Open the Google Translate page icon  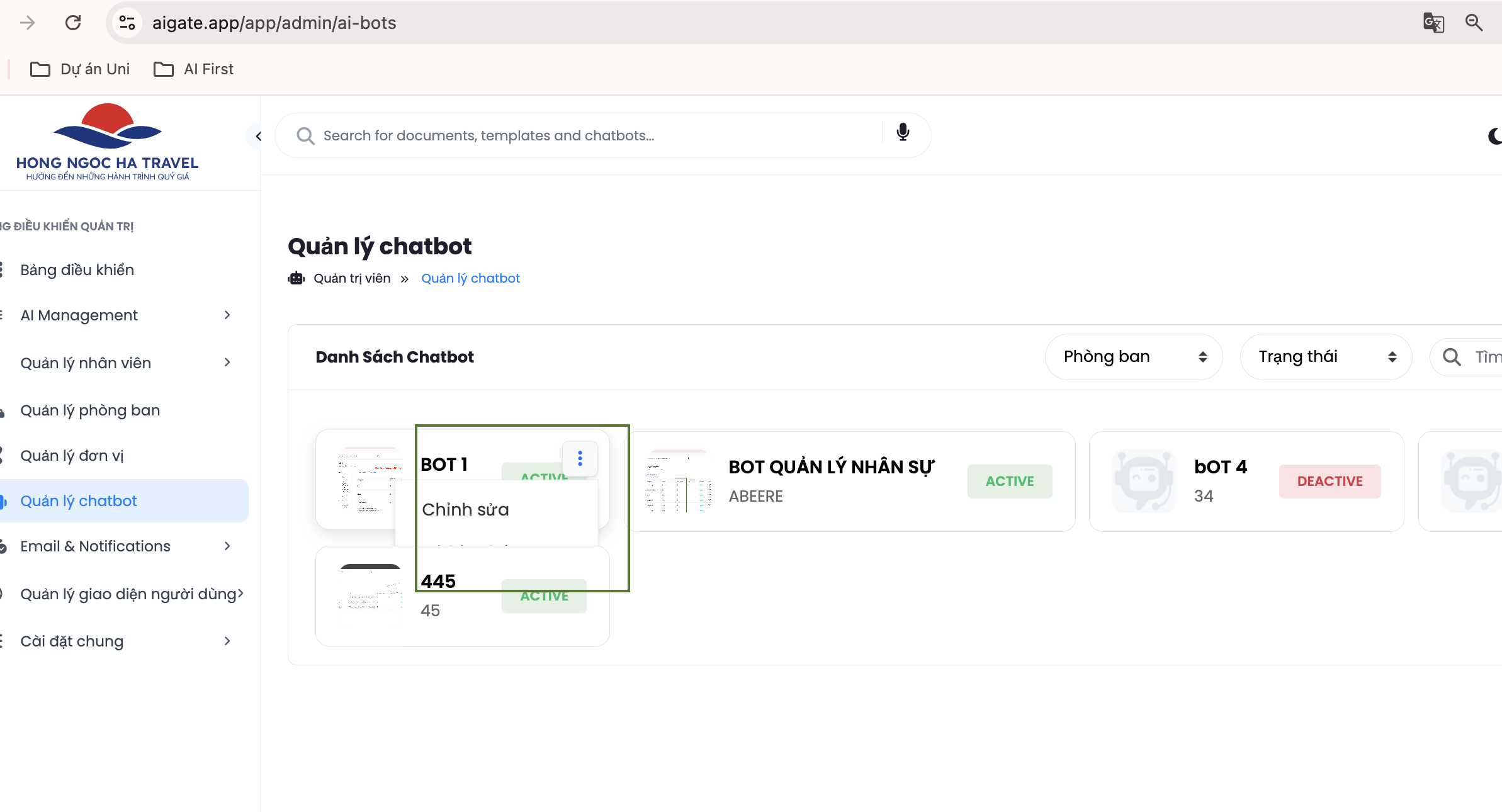click(1433, 23)
